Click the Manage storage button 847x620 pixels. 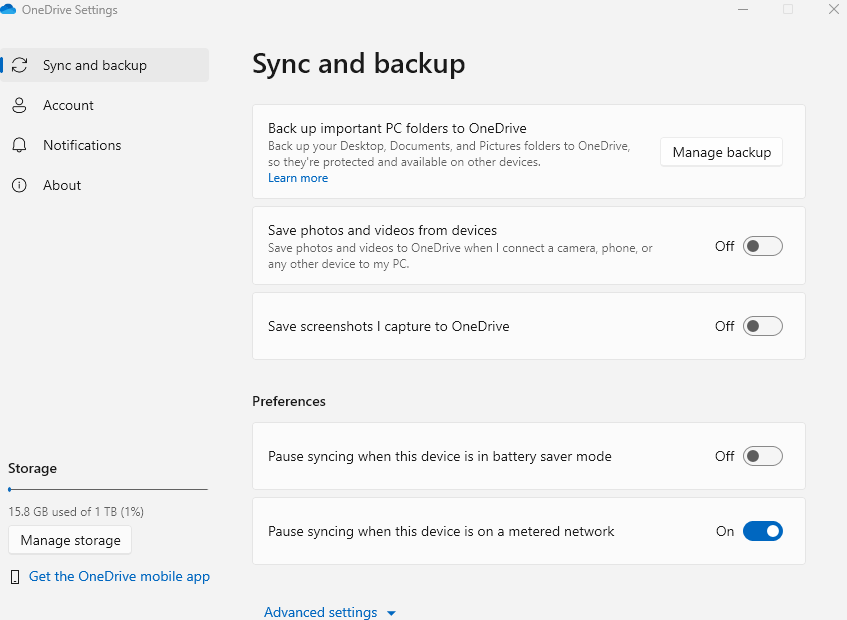[70, 540]
